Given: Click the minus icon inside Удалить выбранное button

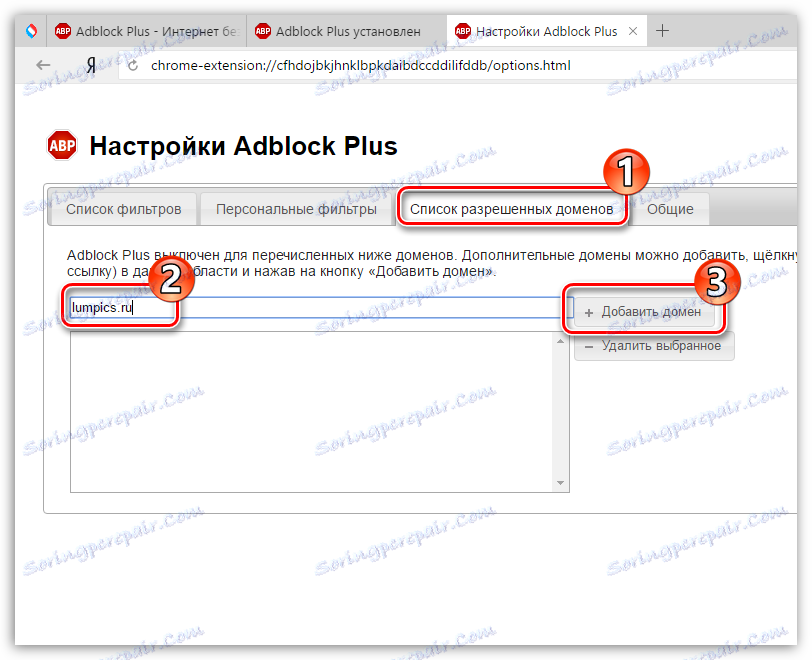Looking at the screenshot, I should pyautogui.click(x=590, y=346).
